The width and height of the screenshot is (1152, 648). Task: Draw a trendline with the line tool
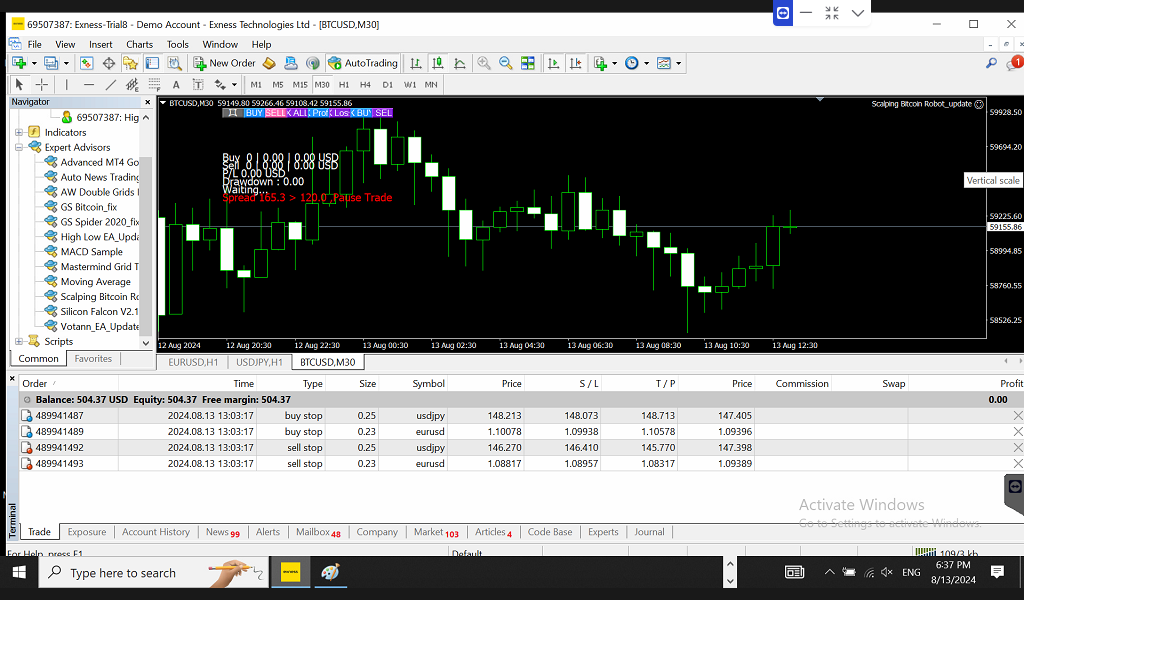click(111, 85)
